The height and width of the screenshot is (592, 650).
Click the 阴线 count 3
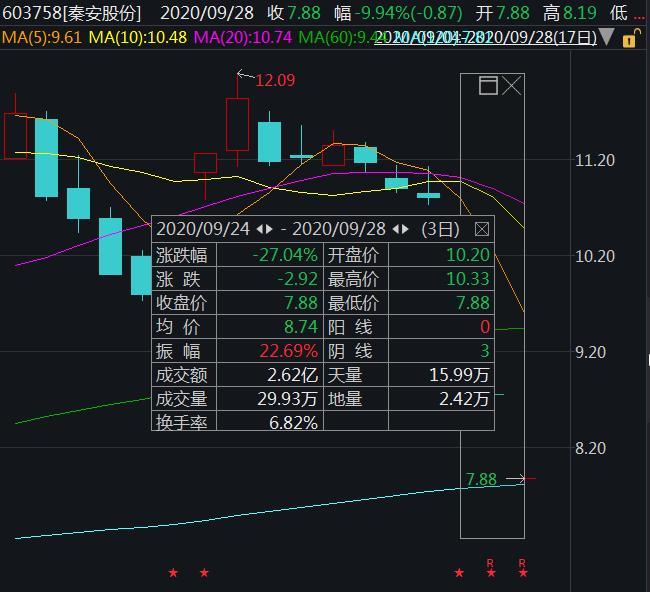485,351
